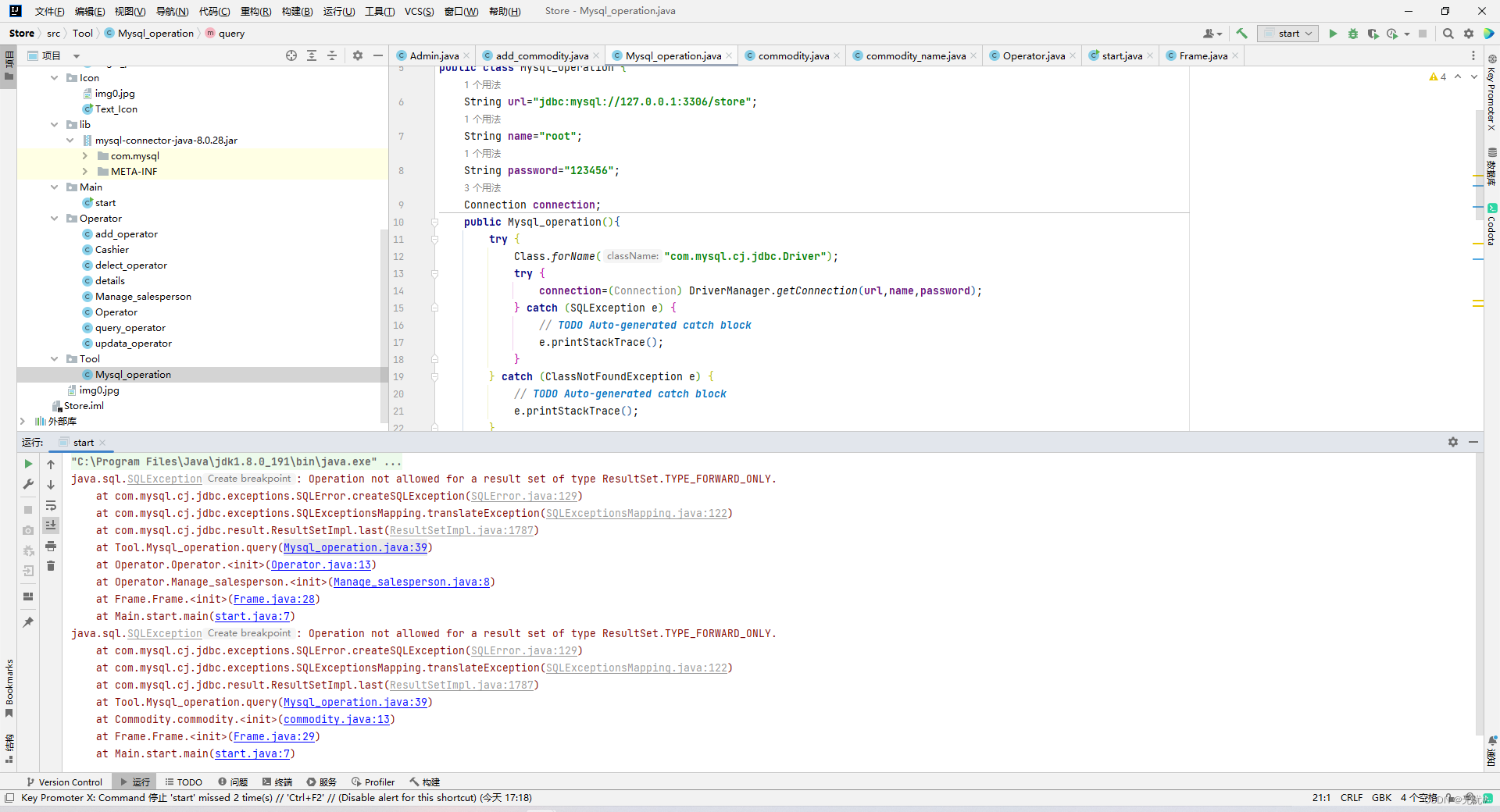Click down arrow to next stack trace

(x=51, y=485)
